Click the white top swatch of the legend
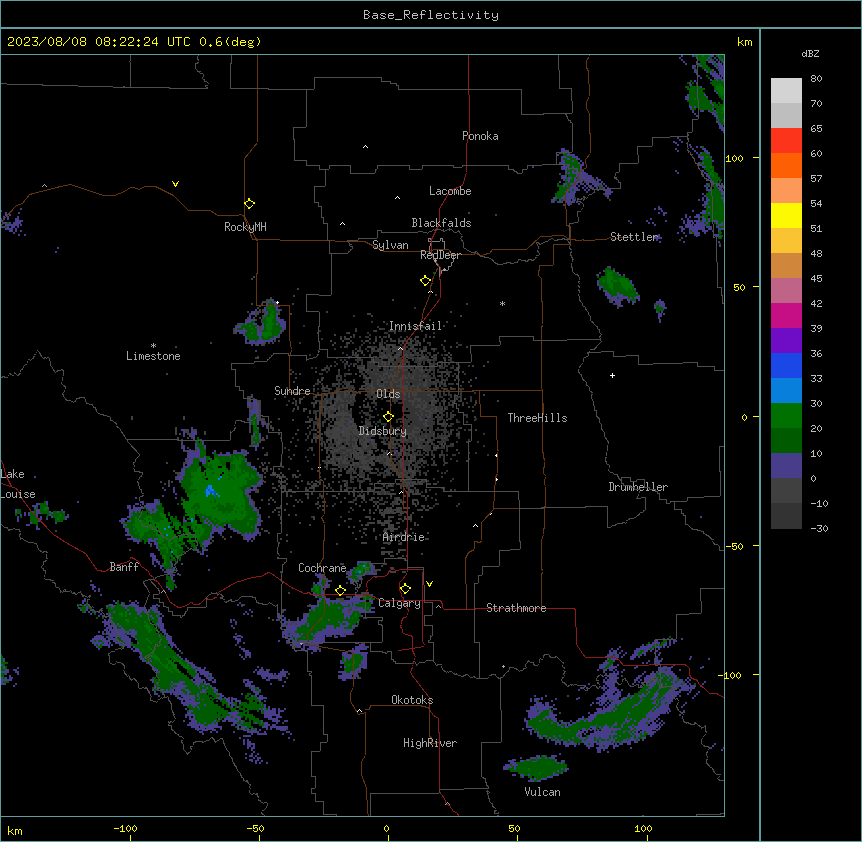The image size is (862, 842). point(786,91)
